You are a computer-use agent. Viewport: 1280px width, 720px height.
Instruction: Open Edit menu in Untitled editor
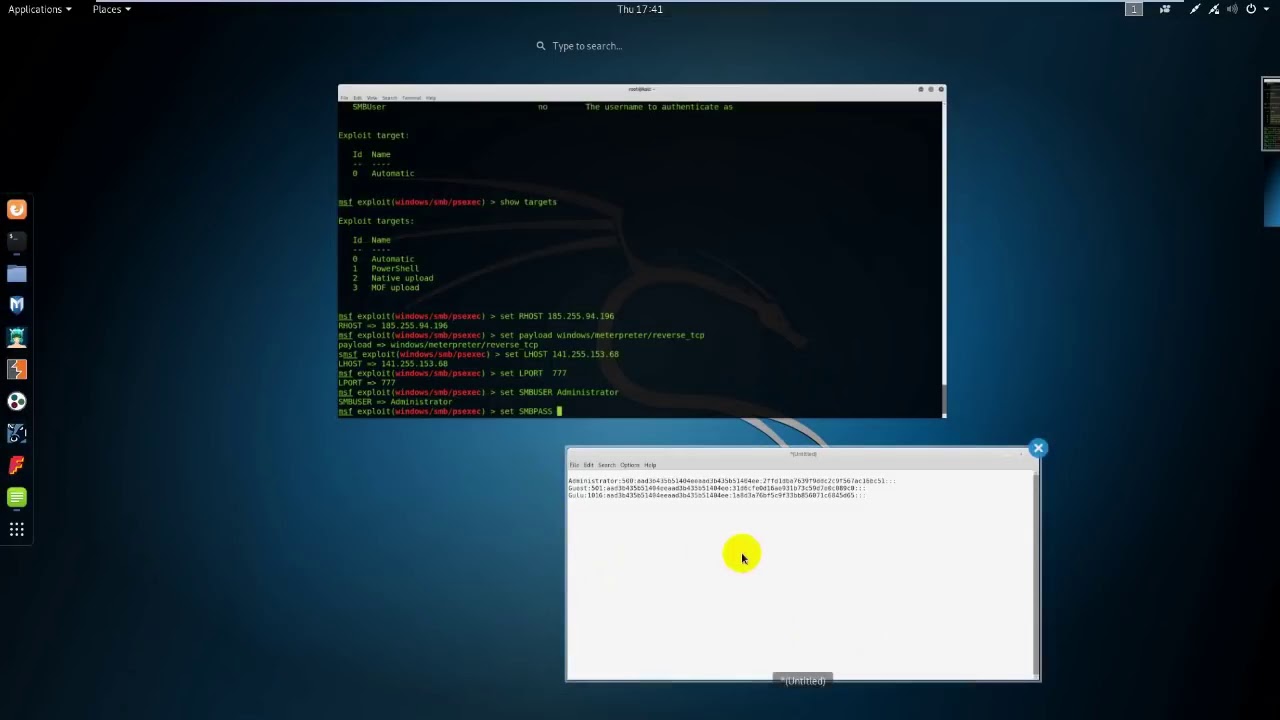[x=588, y=465]
